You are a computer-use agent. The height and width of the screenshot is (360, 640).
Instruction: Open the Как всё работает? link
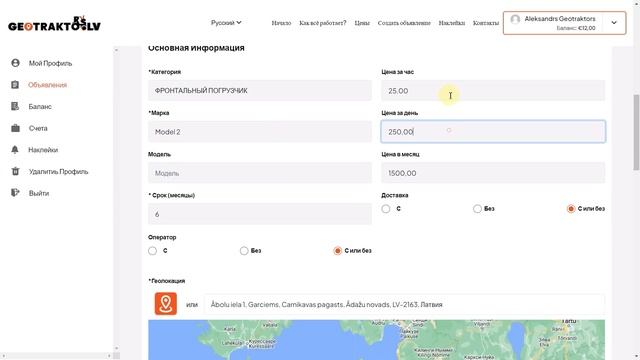322,23
